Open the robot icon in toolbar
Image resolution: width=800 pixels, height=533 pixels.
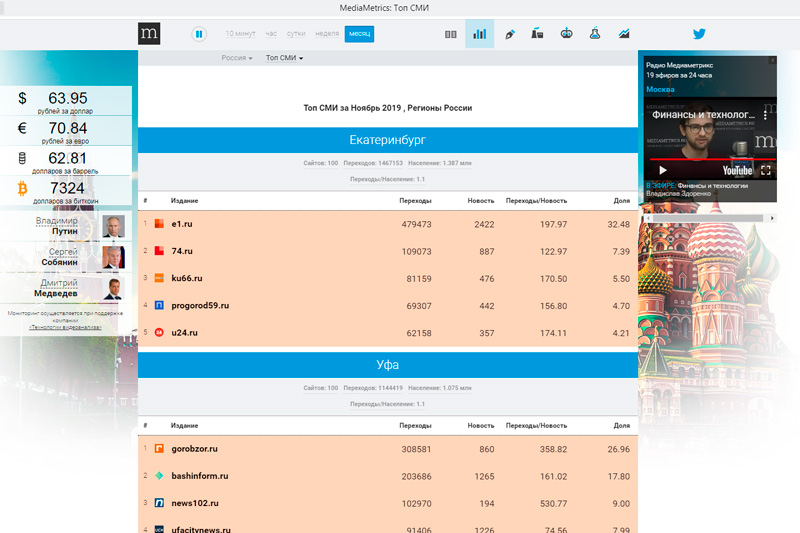(x=567, y=34)
